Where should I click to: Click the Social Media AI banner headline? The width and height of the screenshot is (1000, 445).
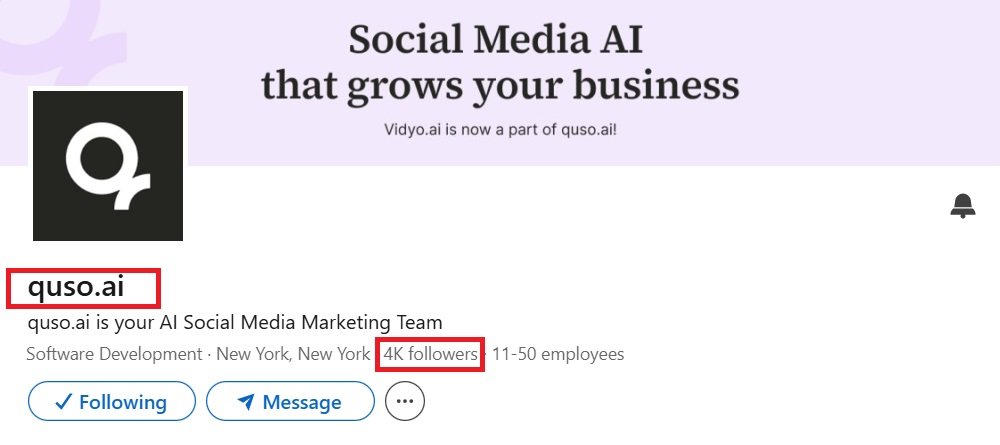pos(496,39)
